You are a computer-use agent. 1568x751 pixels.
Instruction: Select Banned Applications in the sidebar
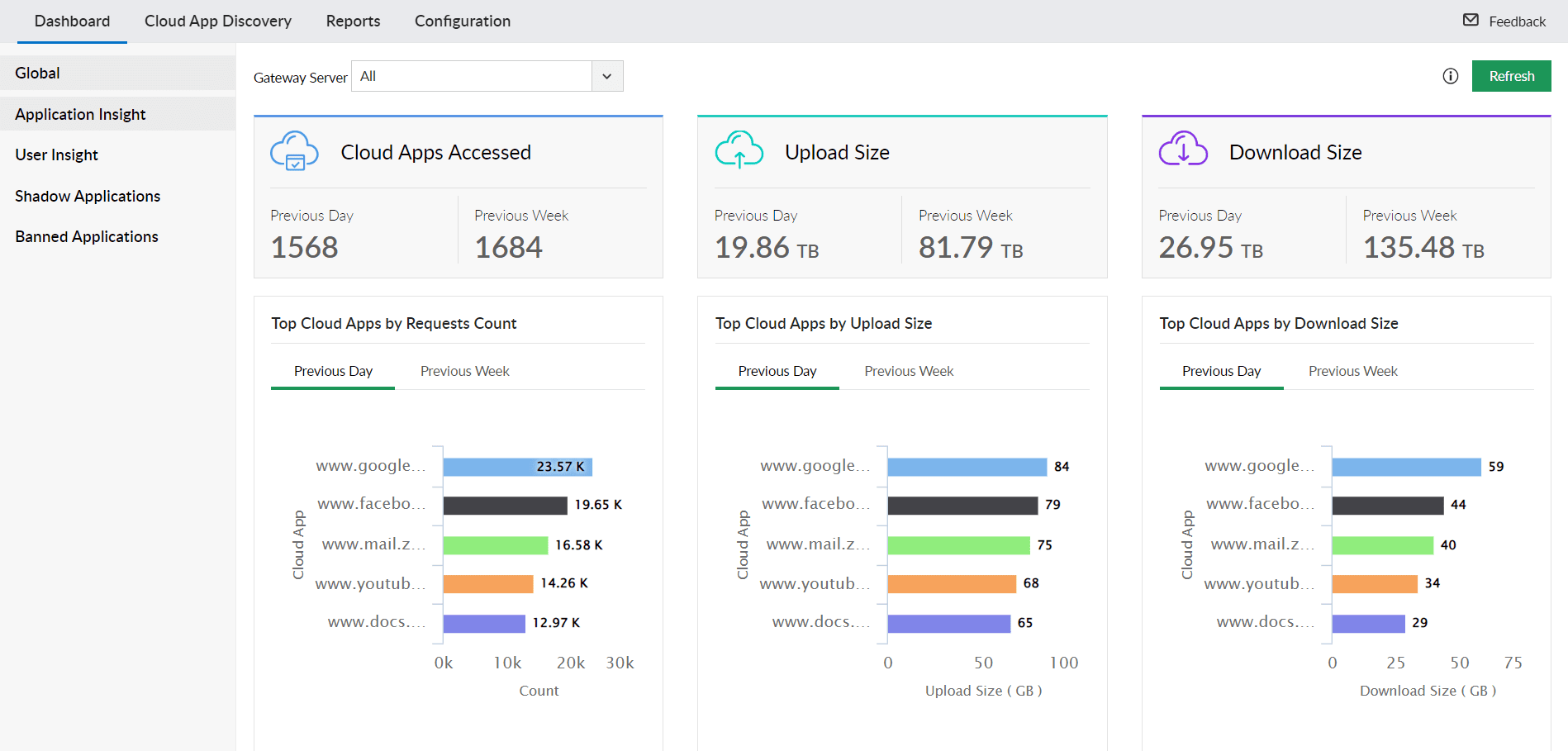tap(86, 236)
